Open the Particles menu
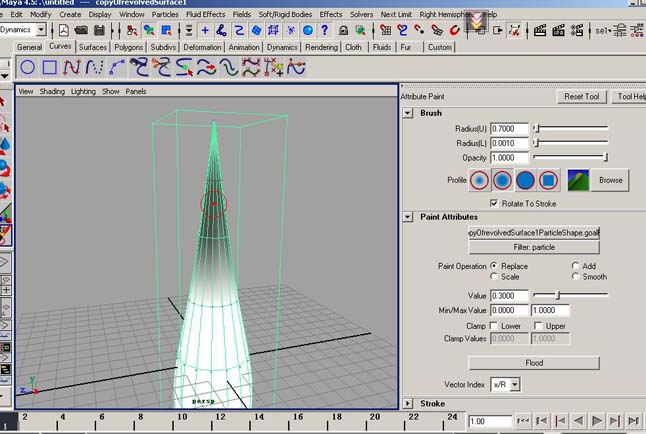This screenshot has height=434, width=646. click(x=165, y=14)
